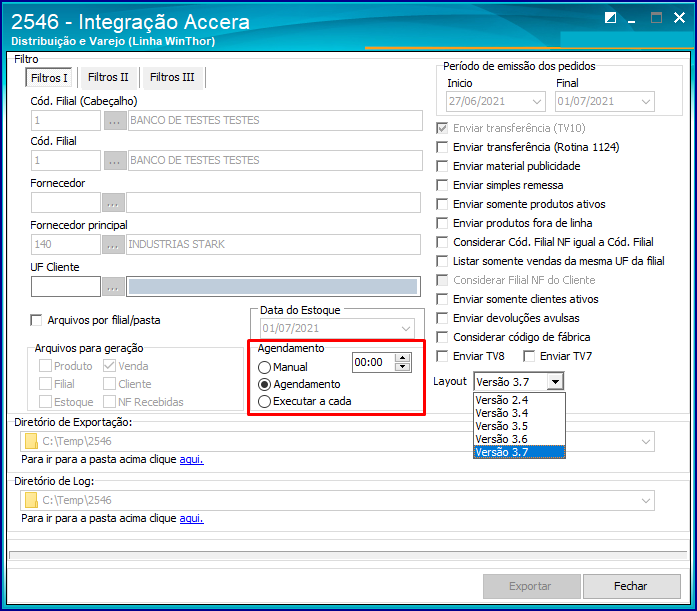Image resolution: width=697 pixels, height=611 pixels.
Task: Toggle the Cliente file checkbox
Action: 109,384
